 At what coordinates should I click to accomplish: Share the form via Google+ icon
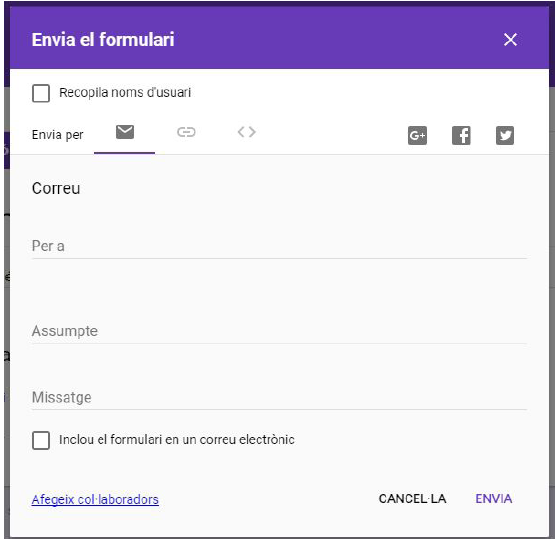click(x=417, y=136)
